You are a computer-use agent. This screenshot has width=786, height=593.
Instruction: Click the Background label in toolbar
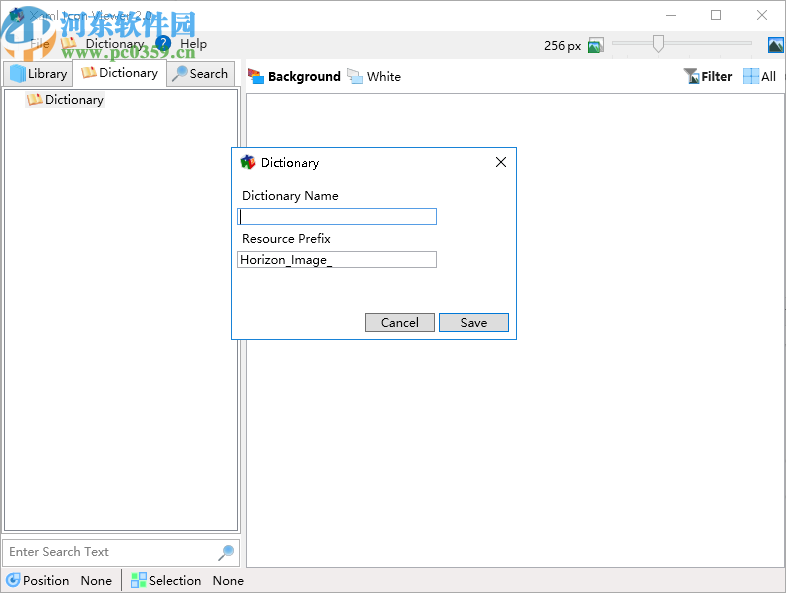point(304,77)
